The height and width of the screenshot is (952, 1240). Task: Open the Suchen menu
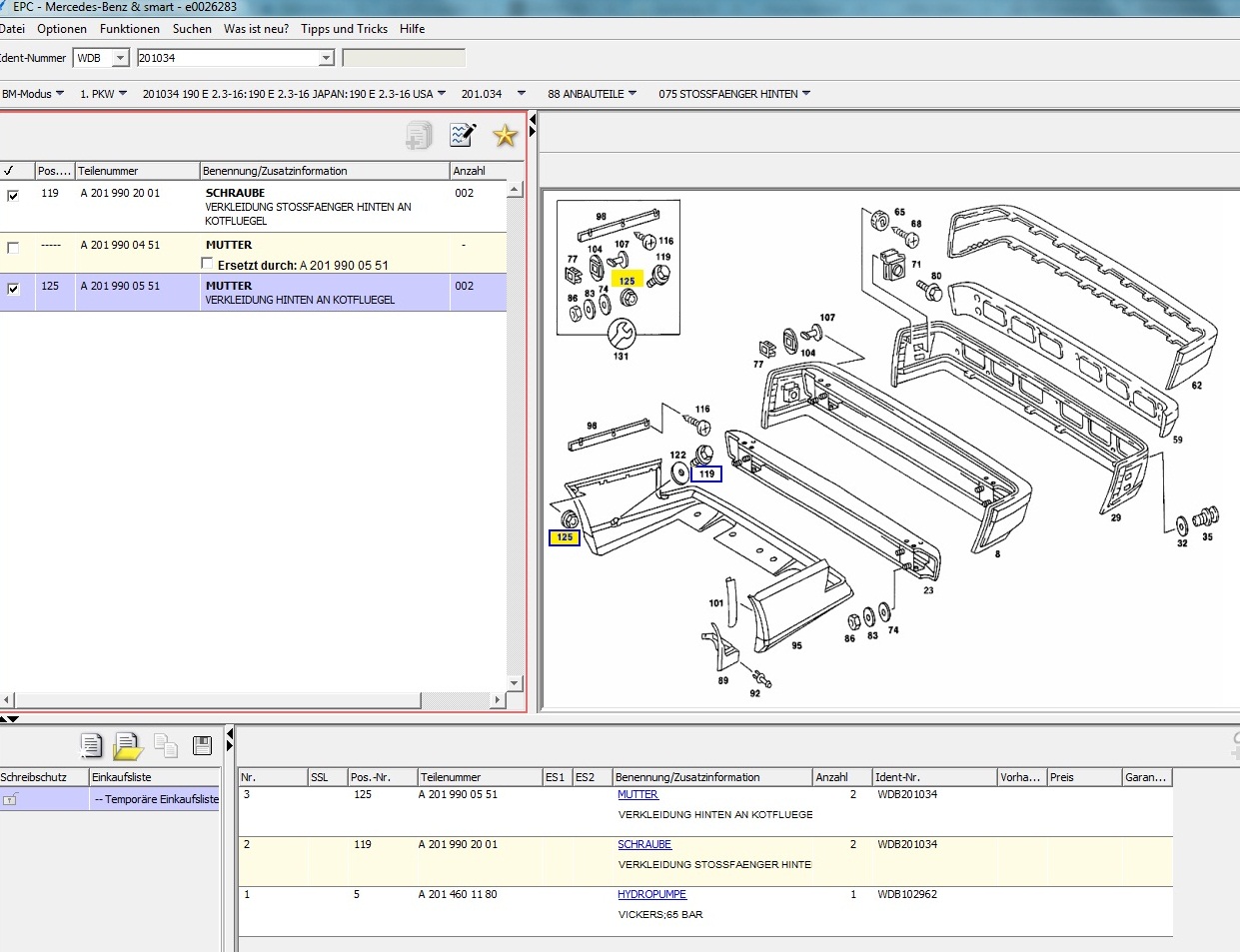pyautogui.click(x=192, y=29)
